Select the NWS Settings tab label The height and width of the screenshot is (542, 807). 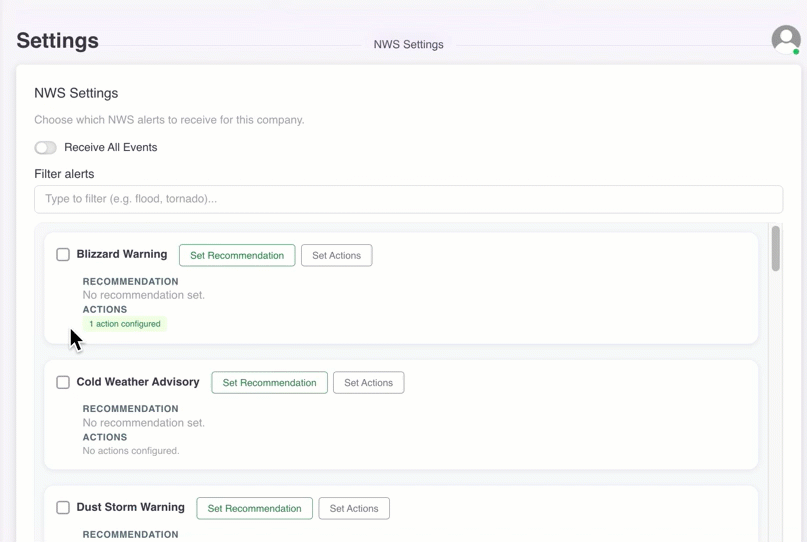(x=408, y=45)
